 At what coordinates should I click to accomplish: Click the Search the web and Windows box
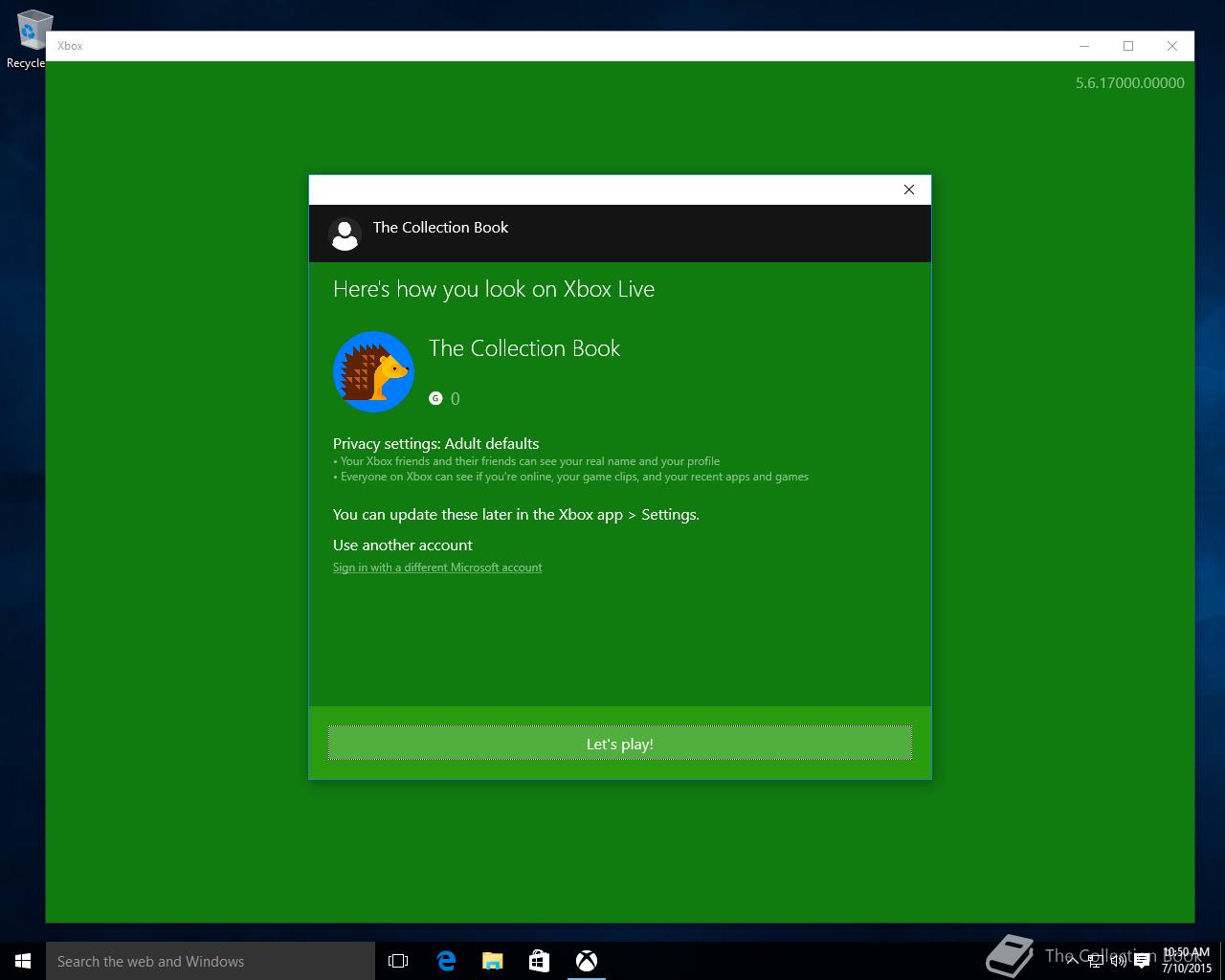click(x=211, y=961)
